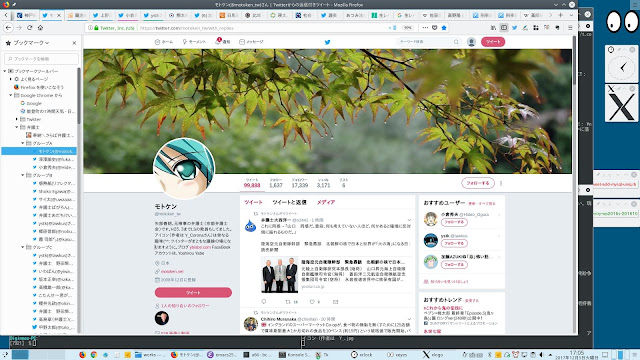This screenshot has width=640, height=360.
Task: Follow モトケン with the フォローする button
Action: click(x=478, y=183)
